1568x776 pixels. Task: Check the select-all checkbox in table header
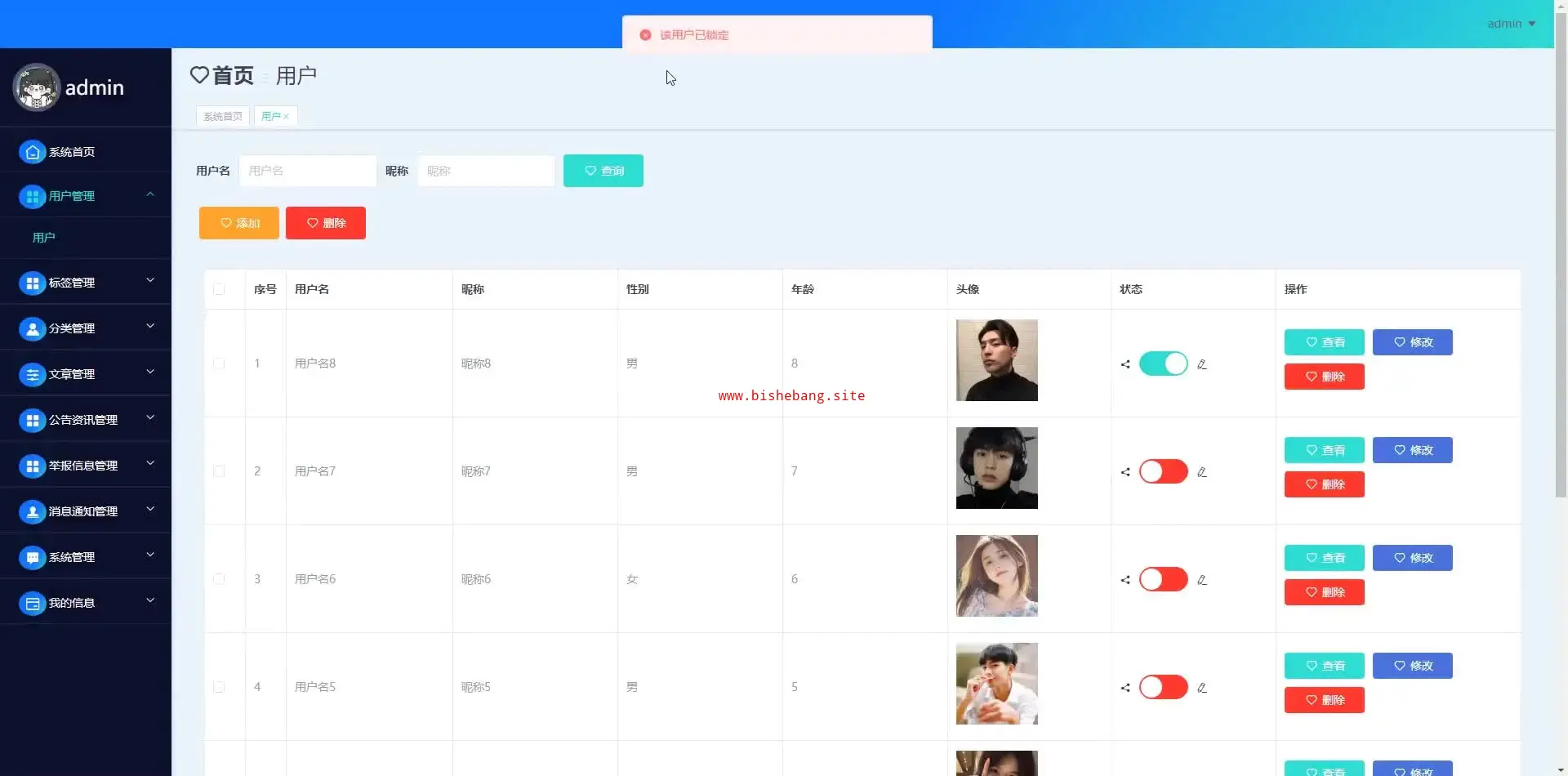click(x=219, y=289)
